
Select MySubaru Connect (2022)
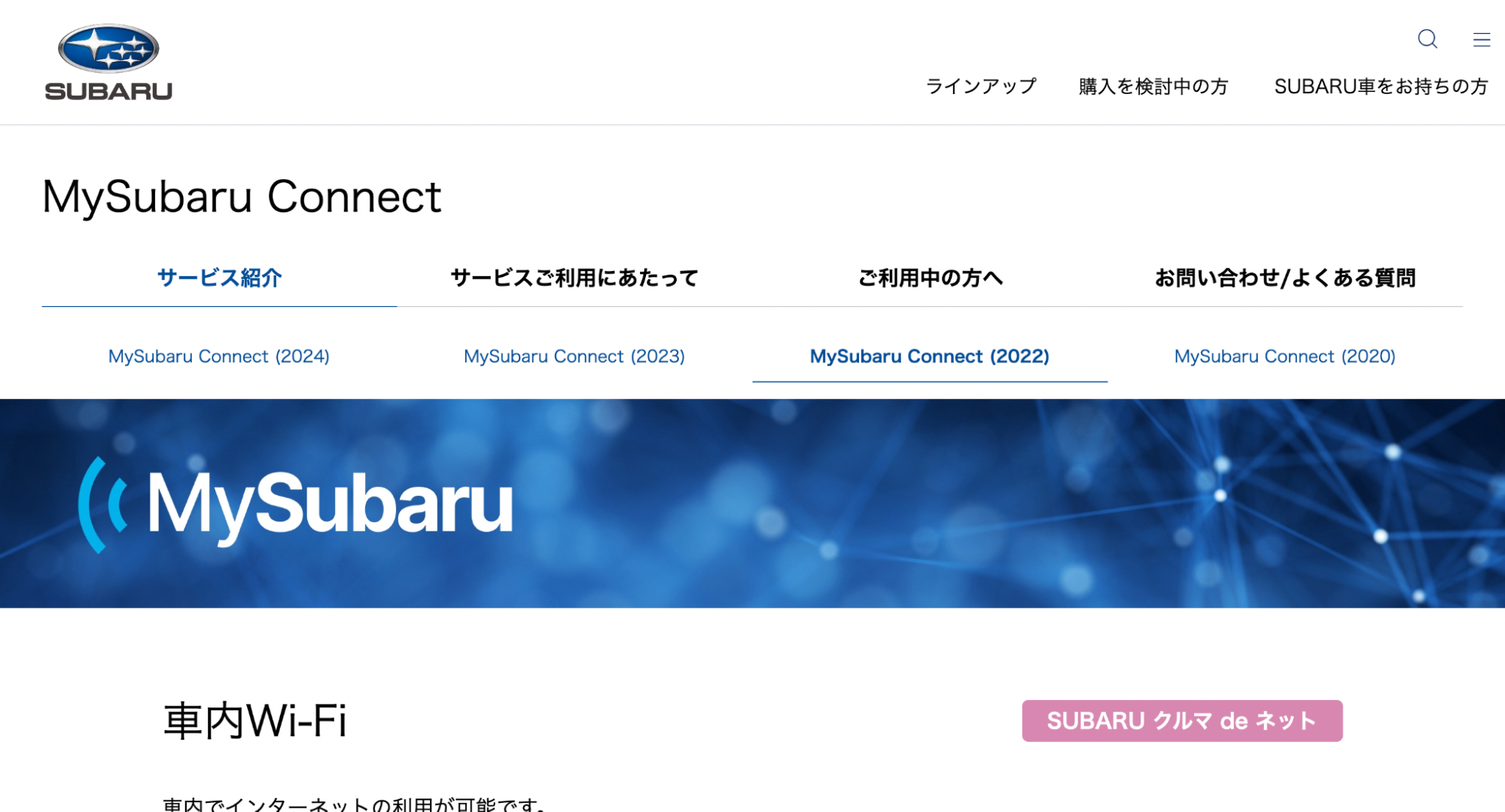click(929, 356)
